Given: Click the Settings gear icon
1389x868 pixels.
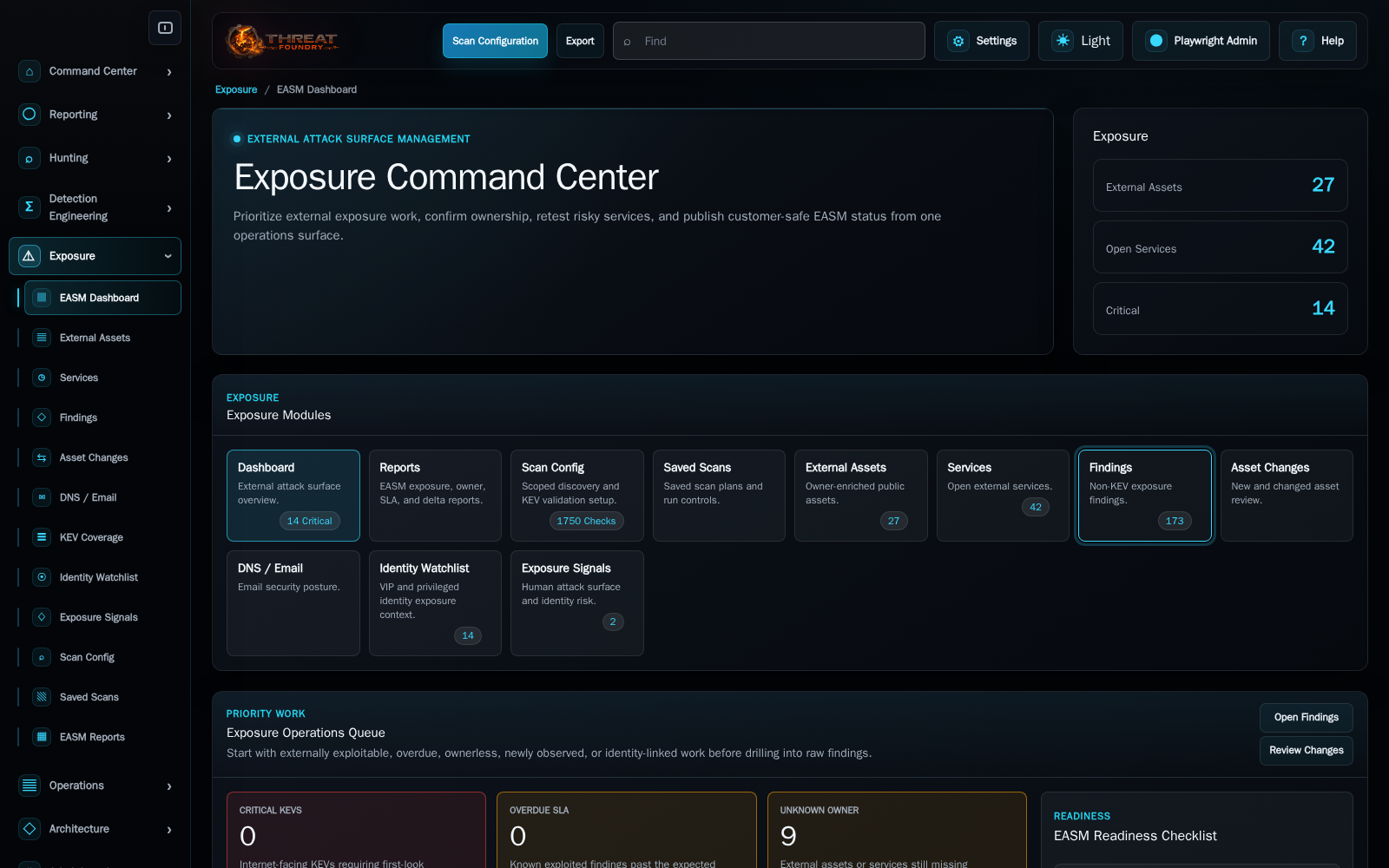Looking at the screenshot, I should point(958,41).
